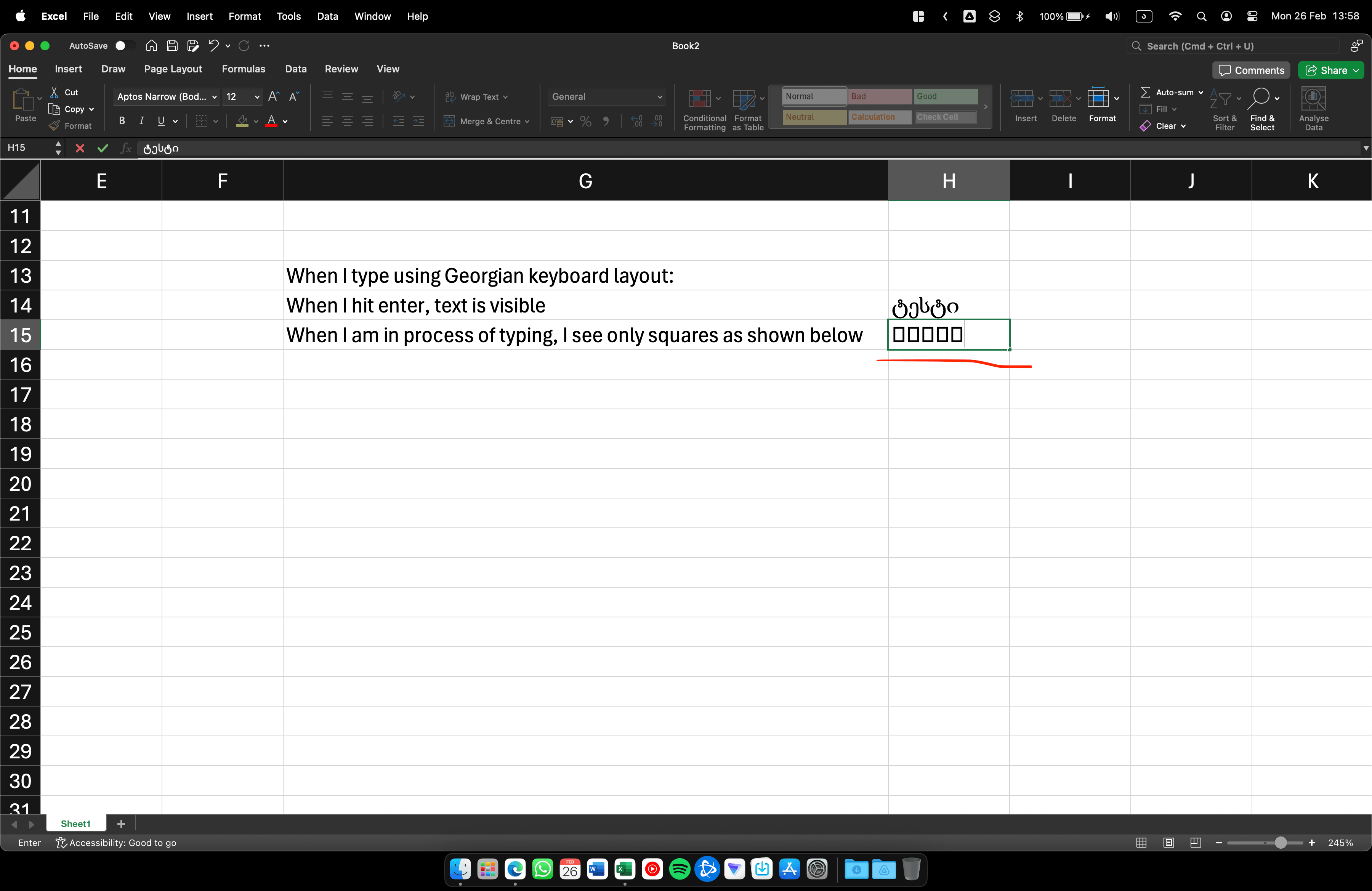
Task: Click the Cut scissors icon
Action: (54, 92)
